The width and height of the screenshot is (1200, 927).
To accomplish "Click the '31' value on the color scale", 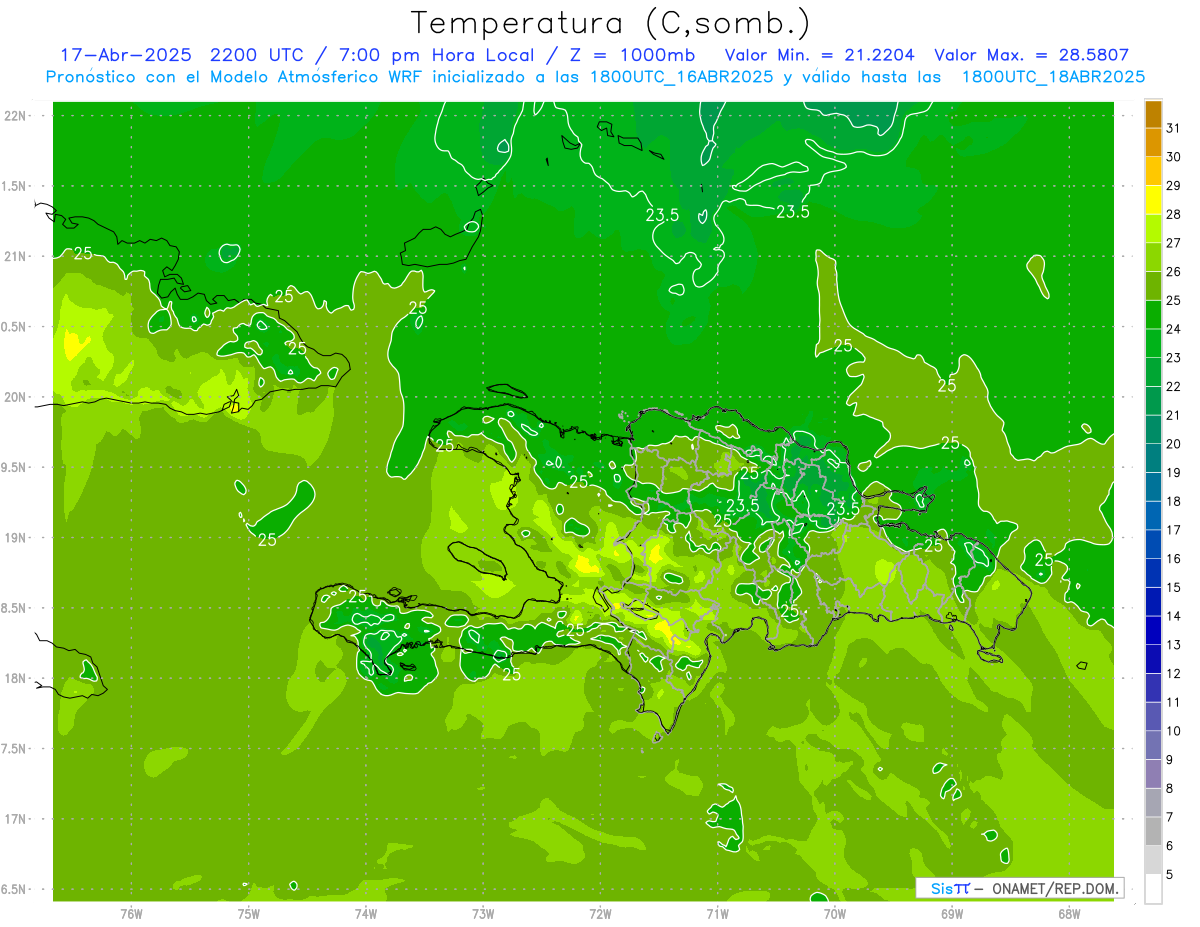I will tap(1174, 129).
